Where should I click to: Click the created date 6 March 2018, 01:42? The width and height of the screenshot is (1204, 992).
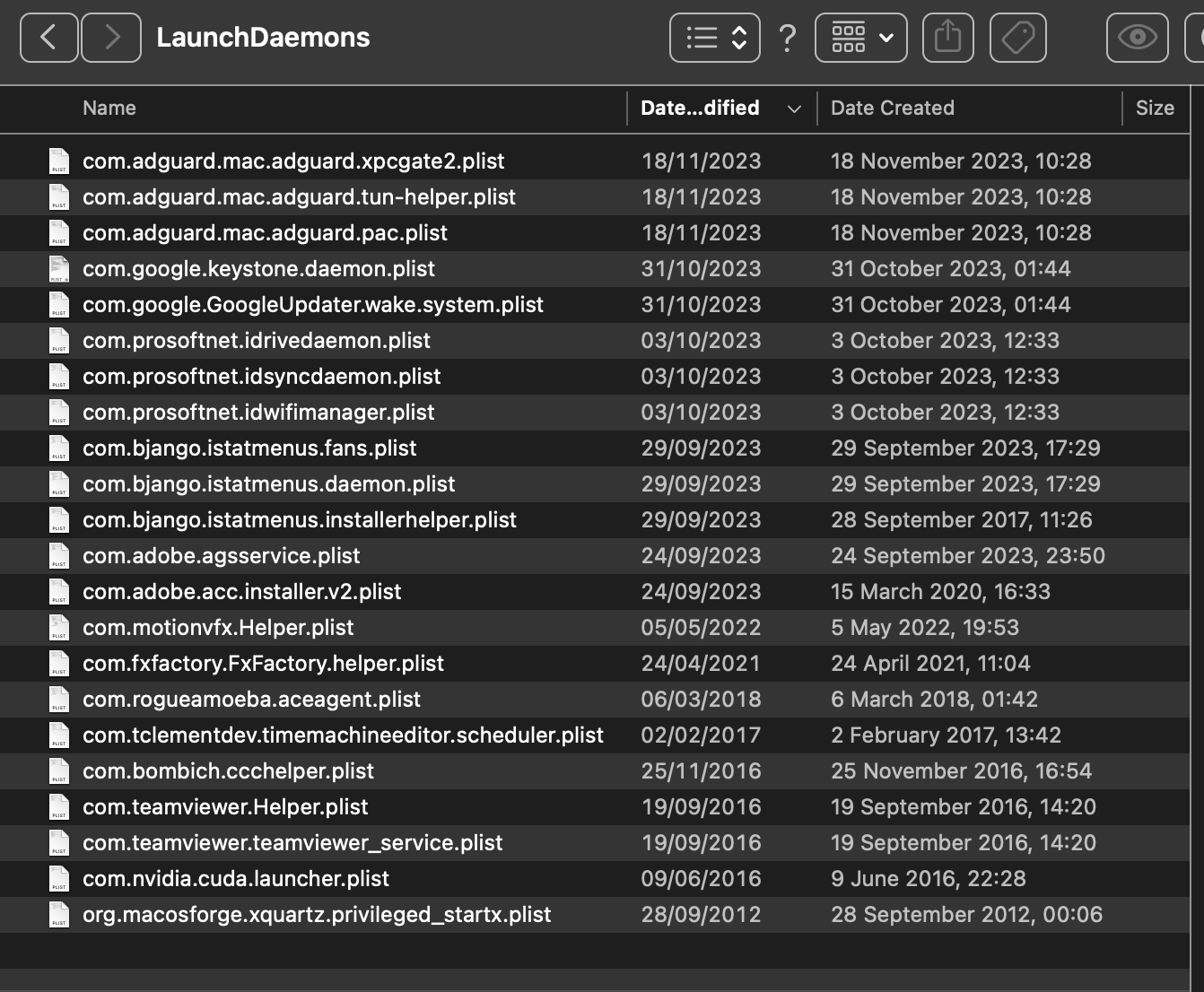point(934,700)
